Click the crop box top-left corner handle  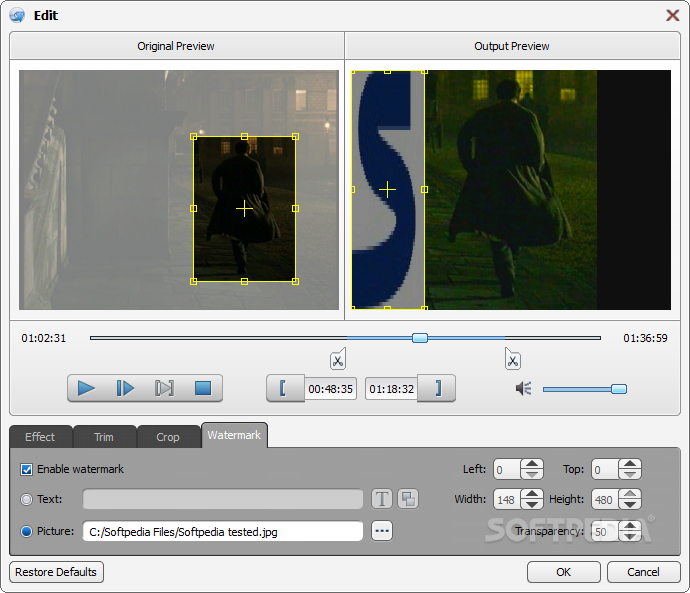[193, 136]
